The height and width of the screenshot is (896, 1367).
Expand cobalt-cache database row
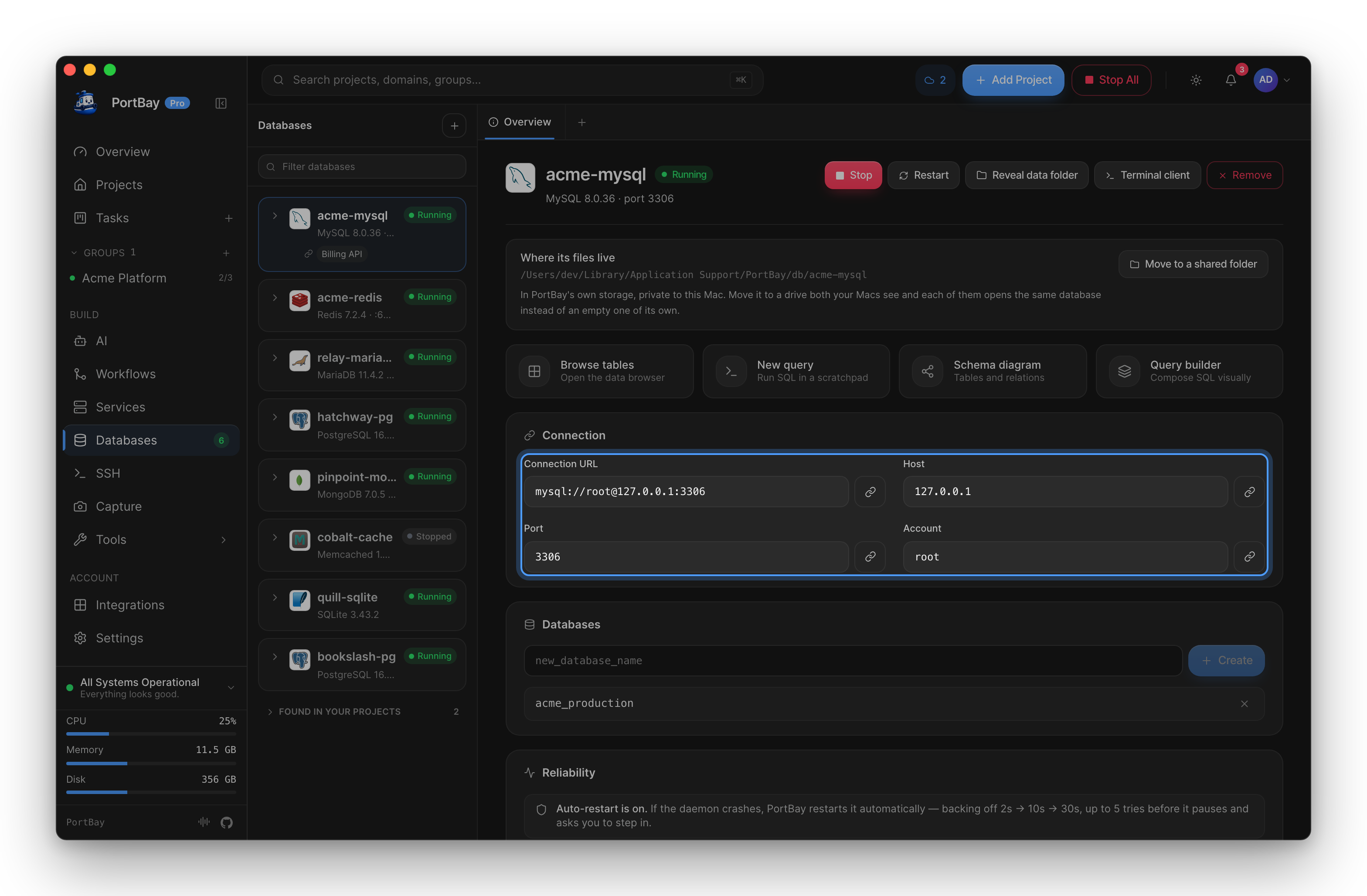pos(275,537)
